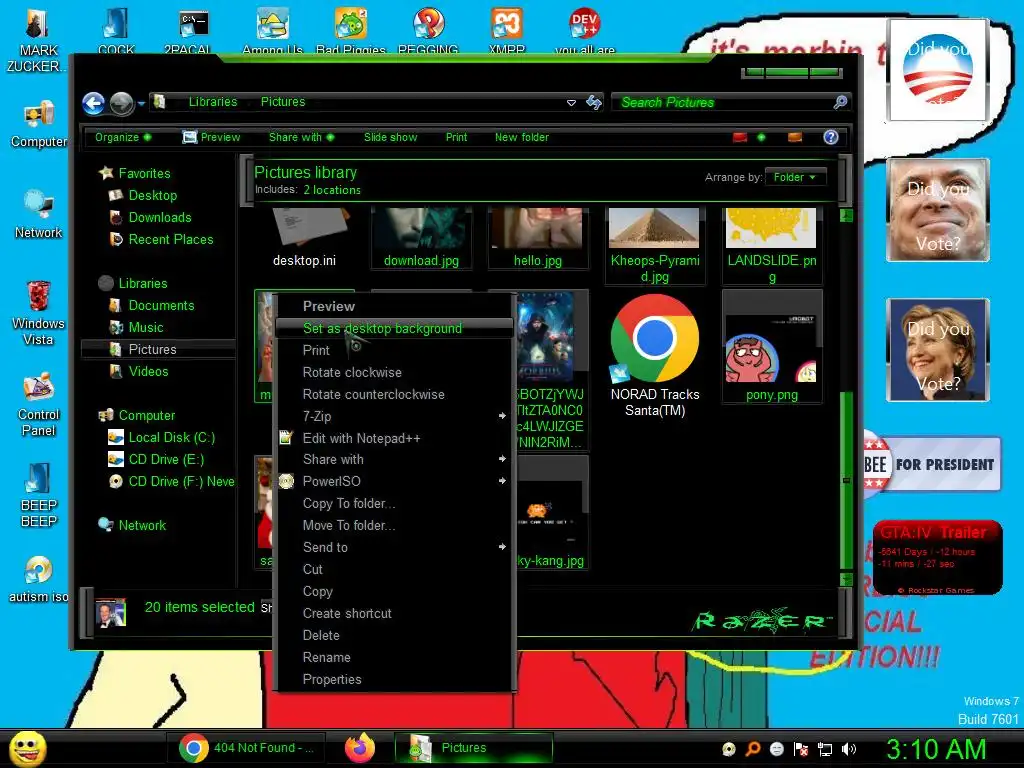1024x768 pixels.
Task: Click the tray volume speaker icon
Action: (x=848, y=749)
